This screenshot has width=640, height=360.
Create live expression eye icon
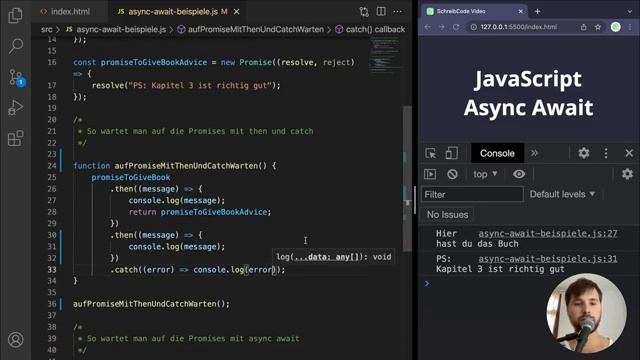(x=519, y=174)
